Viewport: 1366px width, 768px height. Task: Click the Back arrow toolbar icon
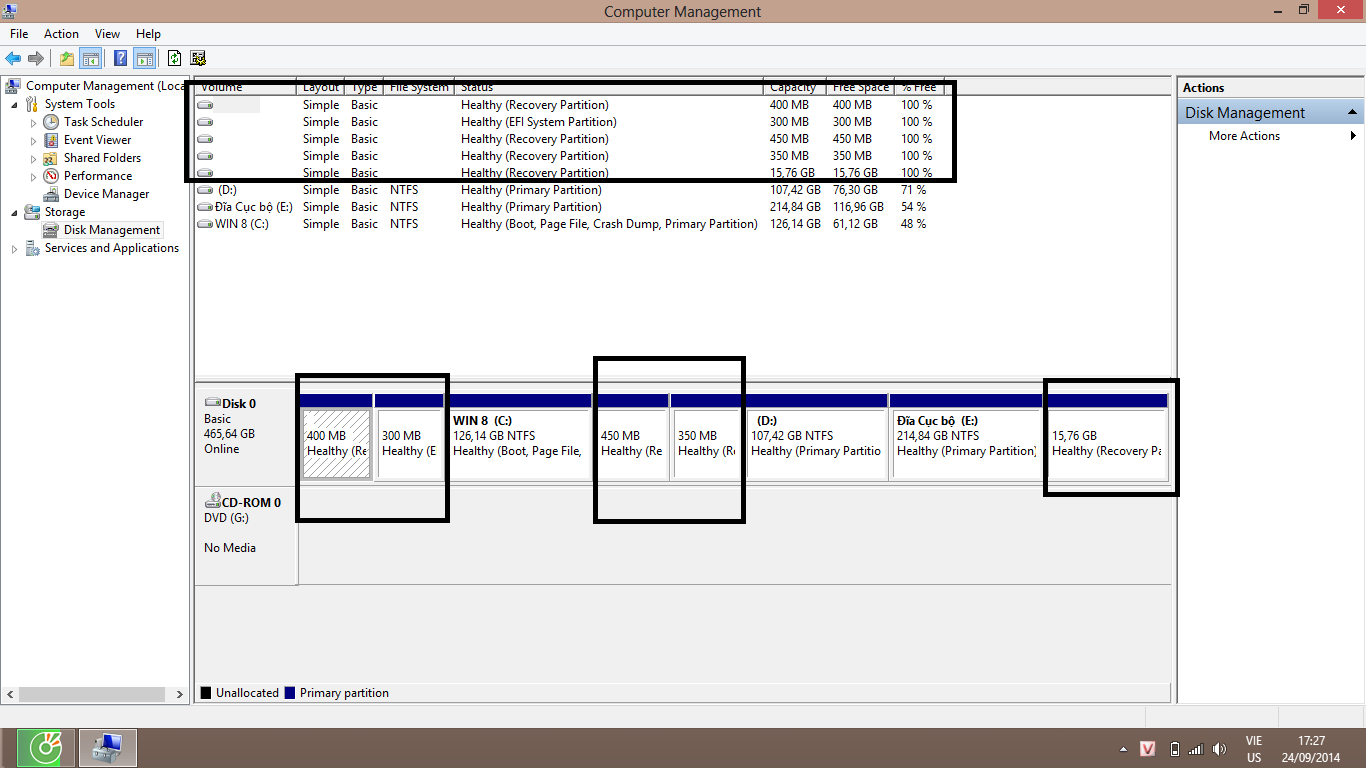pos(13,58)
